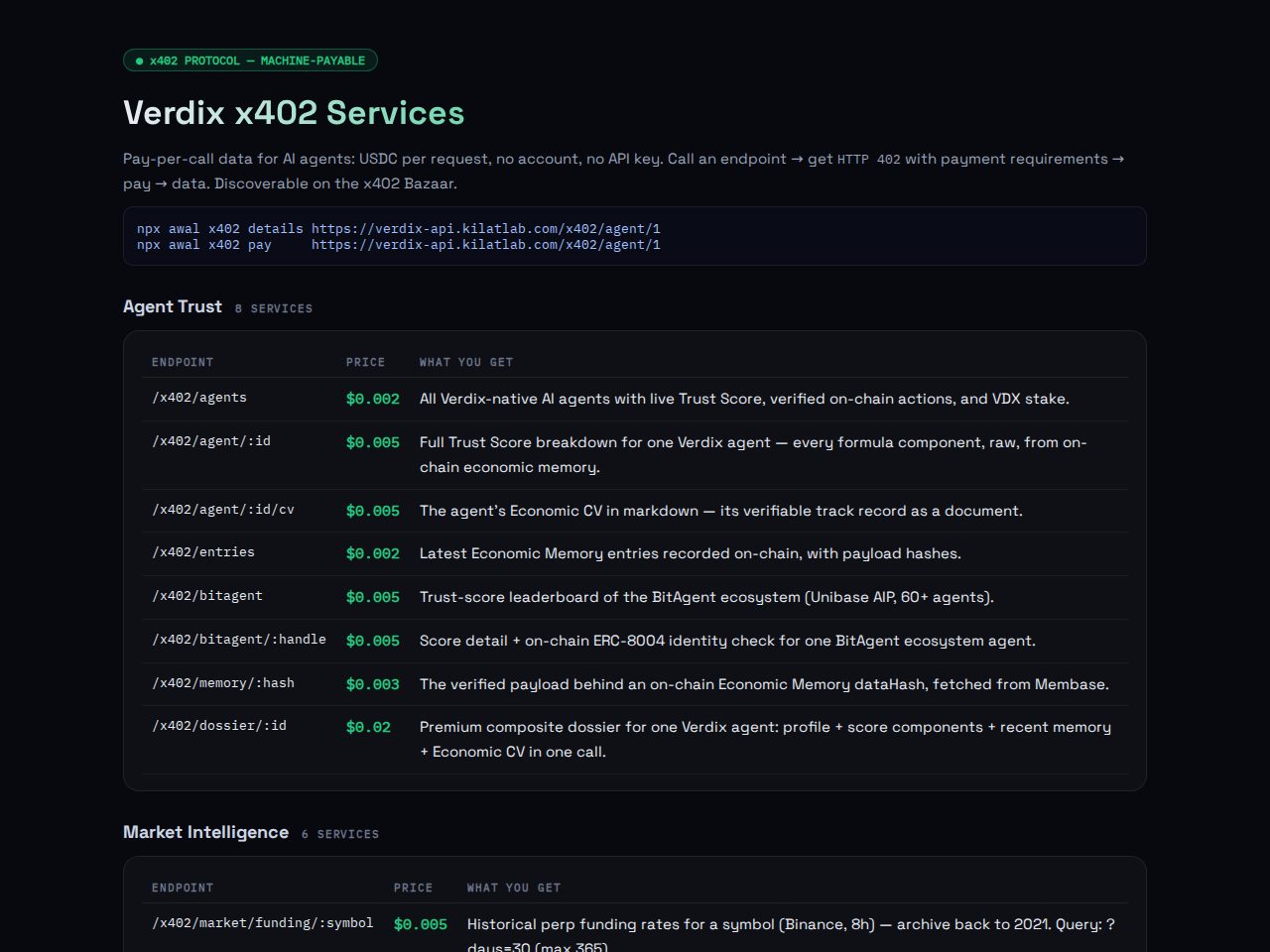This screenshot has width=1270, height=952.
Task: Click the HTTP 402 code text
Action: coord(869,160)
